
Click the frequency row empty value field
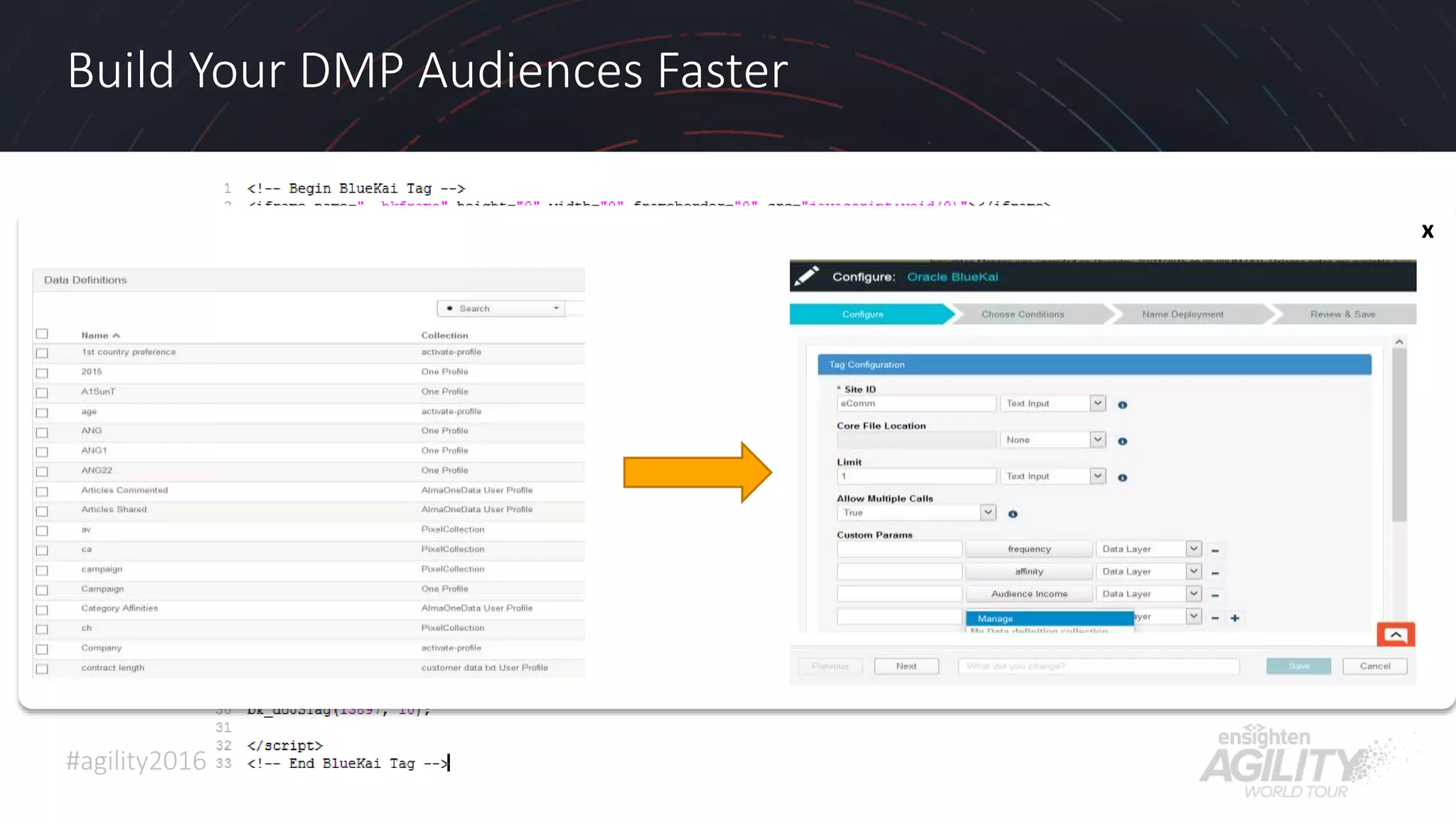pos(899,549)
